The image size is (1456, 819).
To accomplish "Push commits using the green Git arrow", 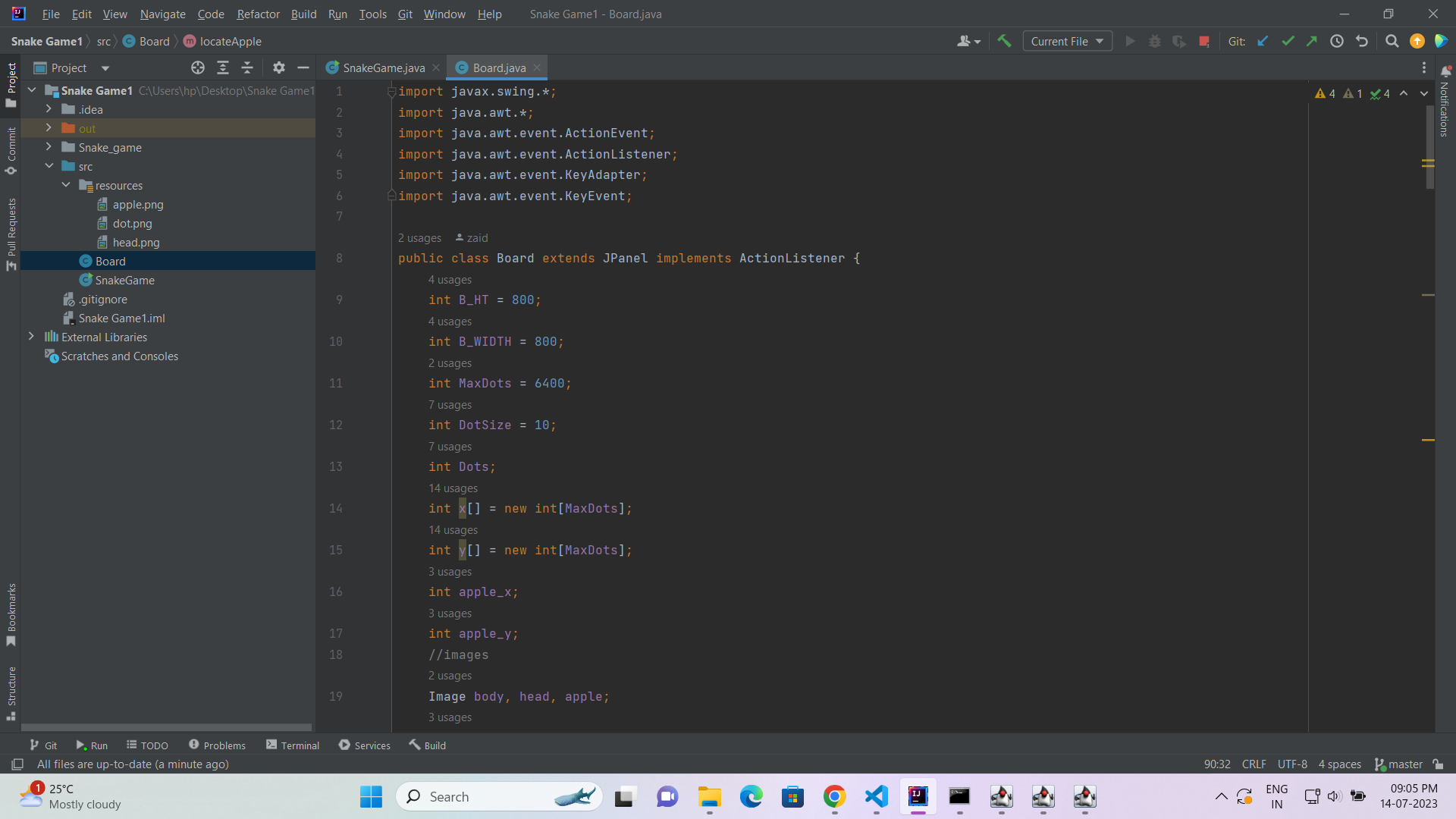I will coord(1312,41).
